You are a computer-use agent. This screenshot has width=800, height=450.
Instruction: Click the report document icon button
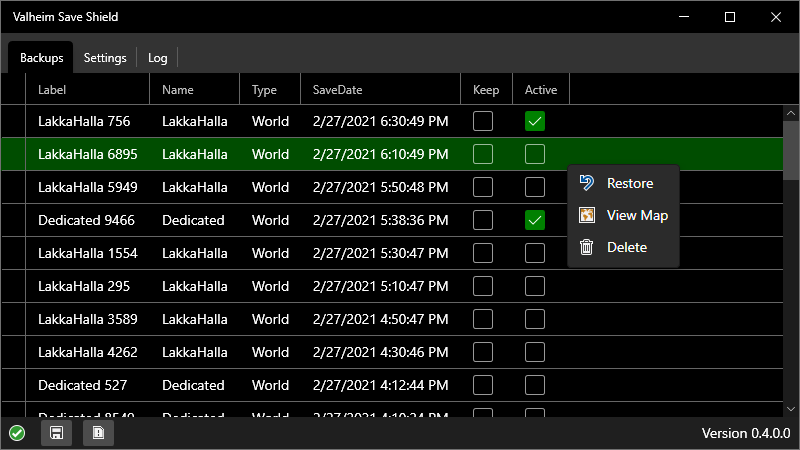pyautogui.click(x=98, y=433)
